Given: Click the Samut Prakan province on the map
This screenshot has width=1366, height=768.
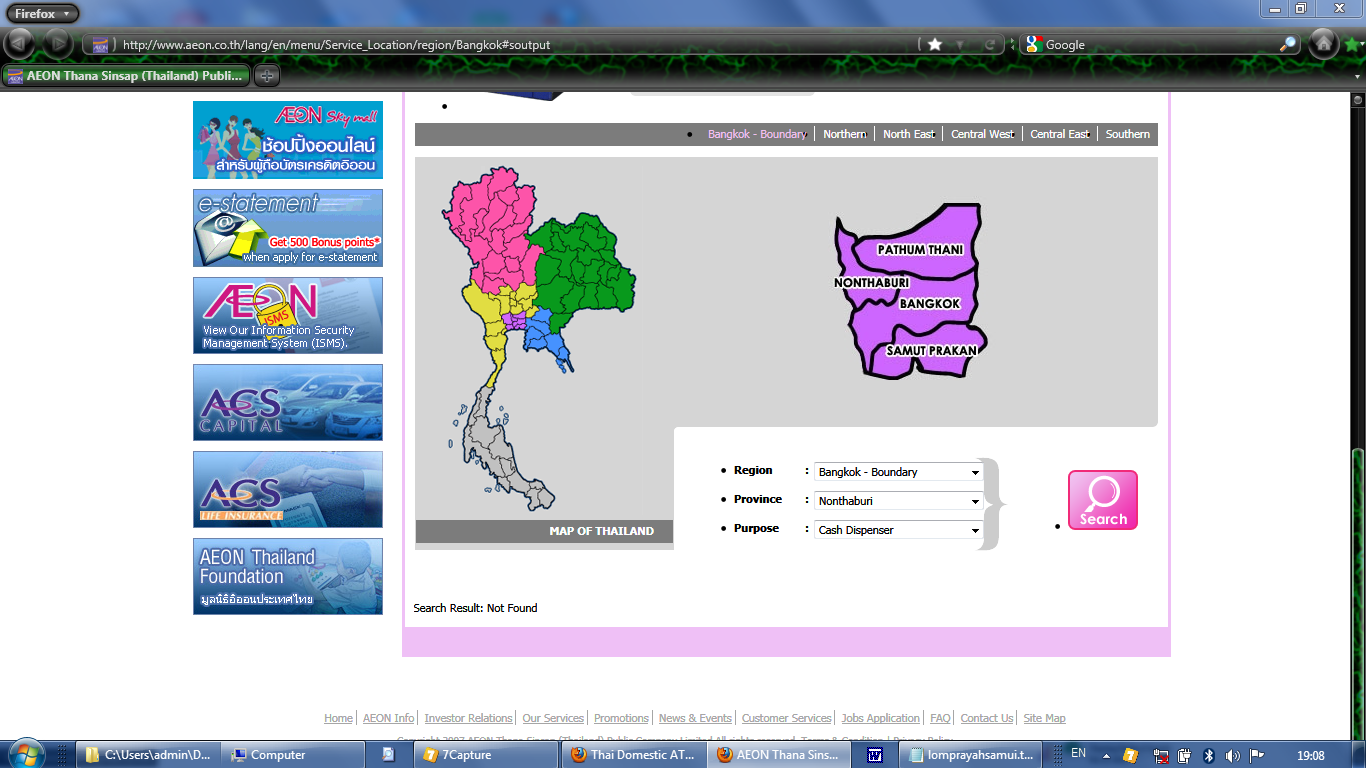Looking at the screenshot, I should click(x=931, y=351).
